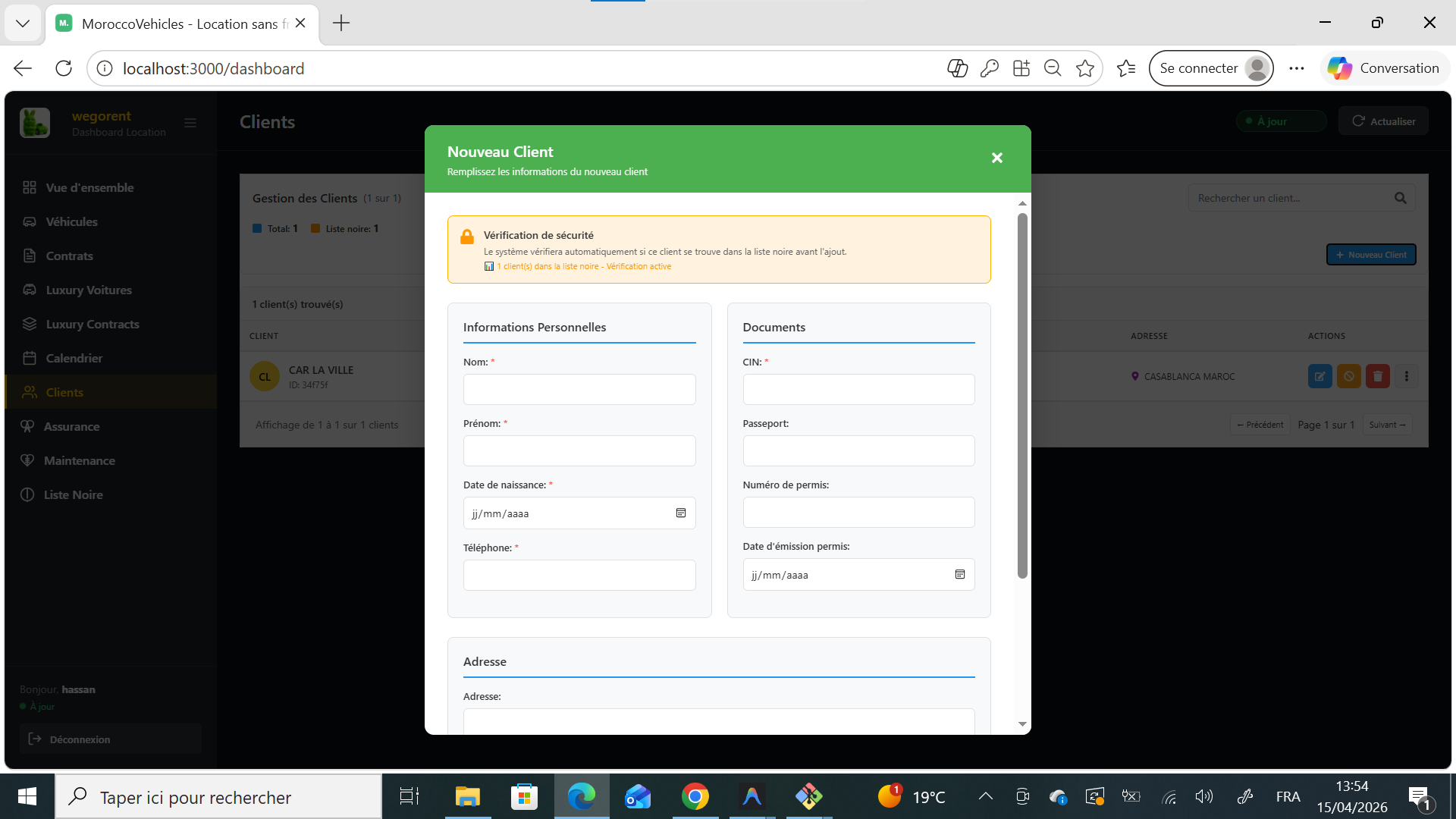Focus the CIN input field

(858, 389)
